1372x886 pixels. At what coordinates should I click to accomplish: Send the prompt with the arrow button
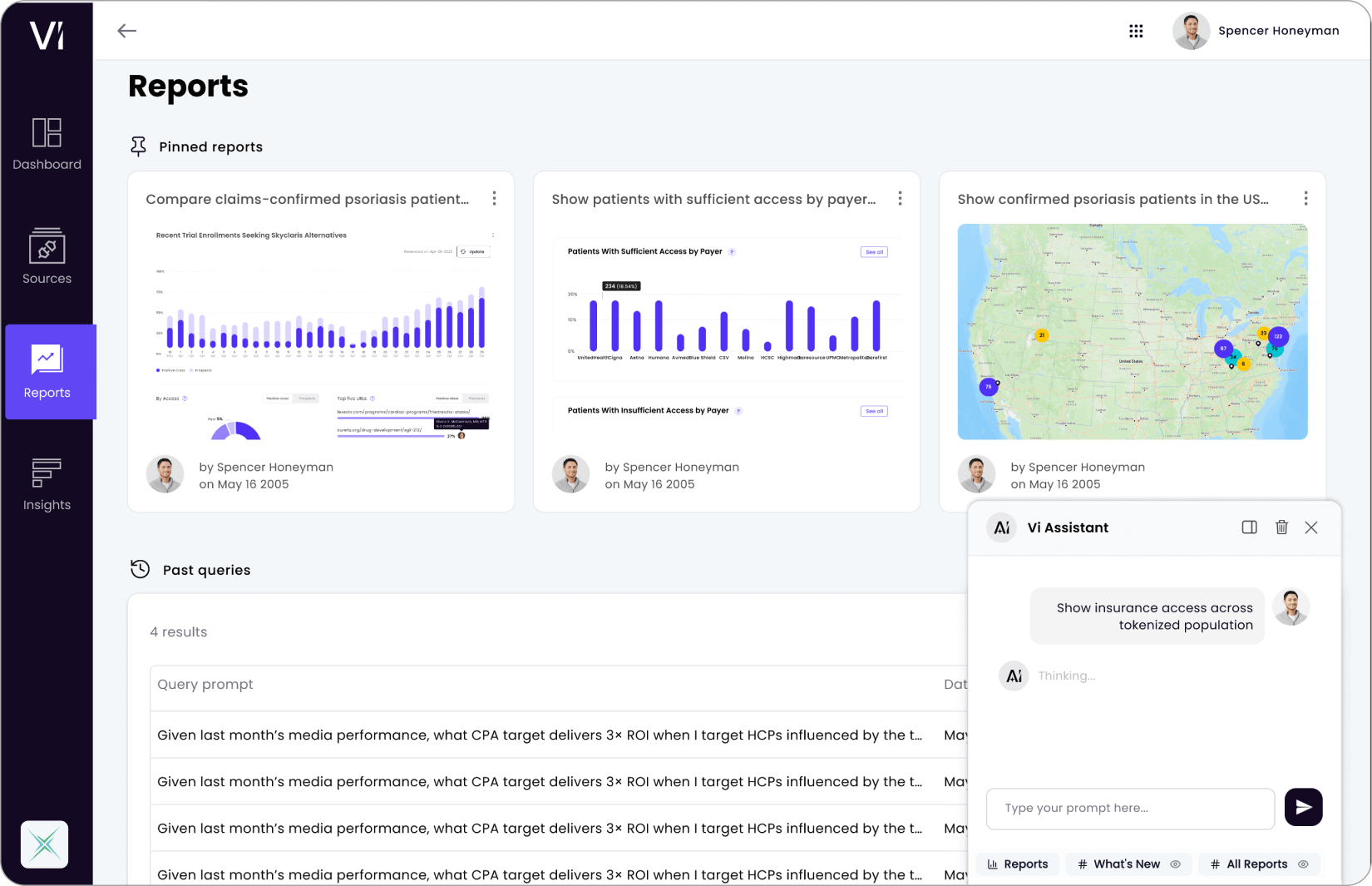click(x=1303, y=807)
